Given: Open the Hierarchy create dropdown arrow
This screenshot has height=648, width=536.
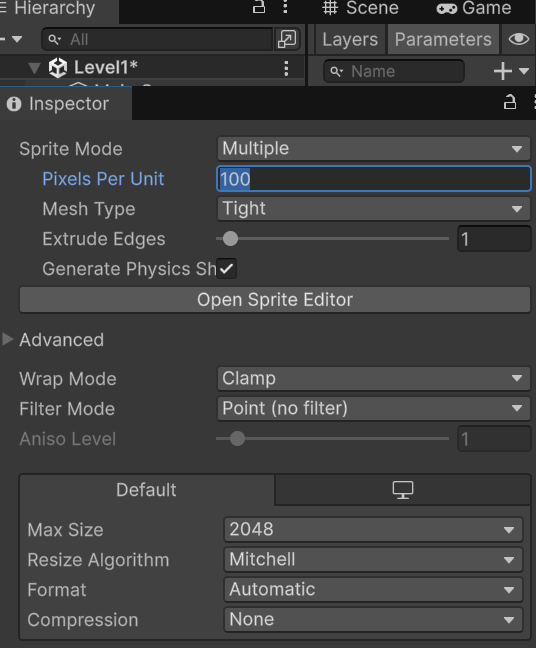Looking at the screenshot, I should (17, 39).
